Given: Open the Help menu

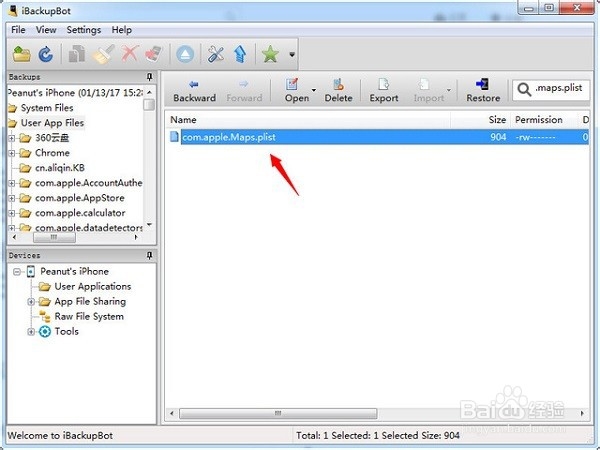Looking at the screenshot, I should 122,30.
